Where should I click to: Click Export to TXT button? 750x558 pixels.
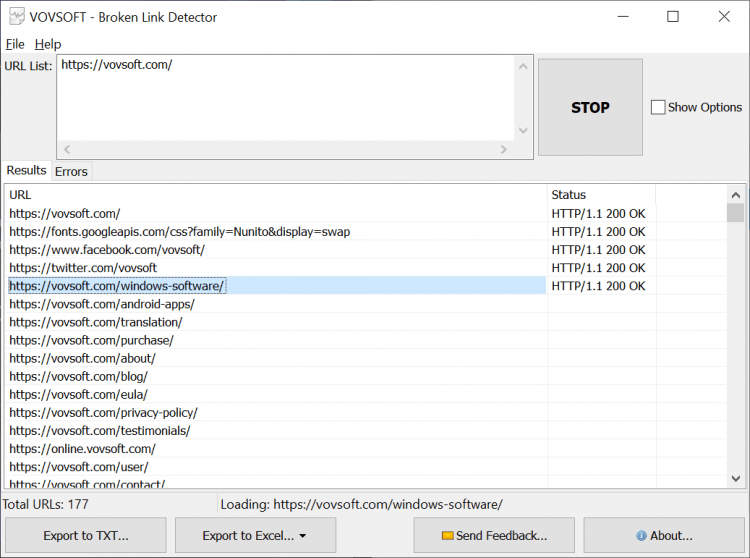coord(86,536)
